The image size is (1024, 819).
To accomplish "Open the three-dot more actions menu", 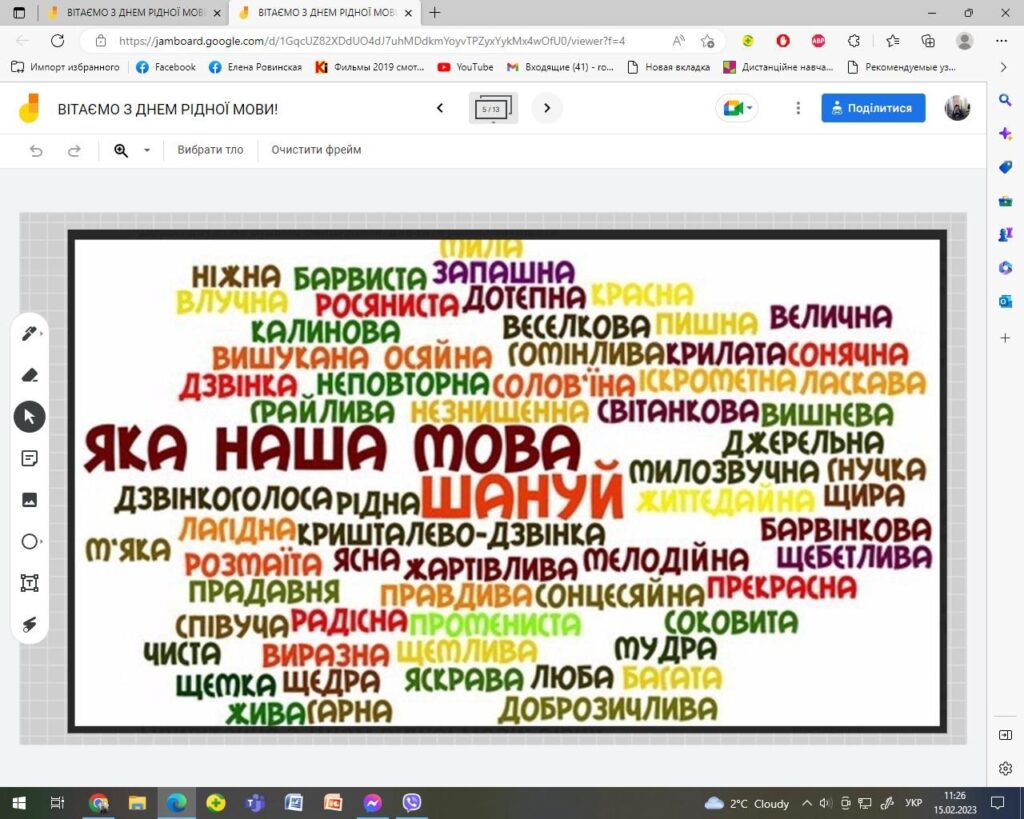I will click(798, 108).
